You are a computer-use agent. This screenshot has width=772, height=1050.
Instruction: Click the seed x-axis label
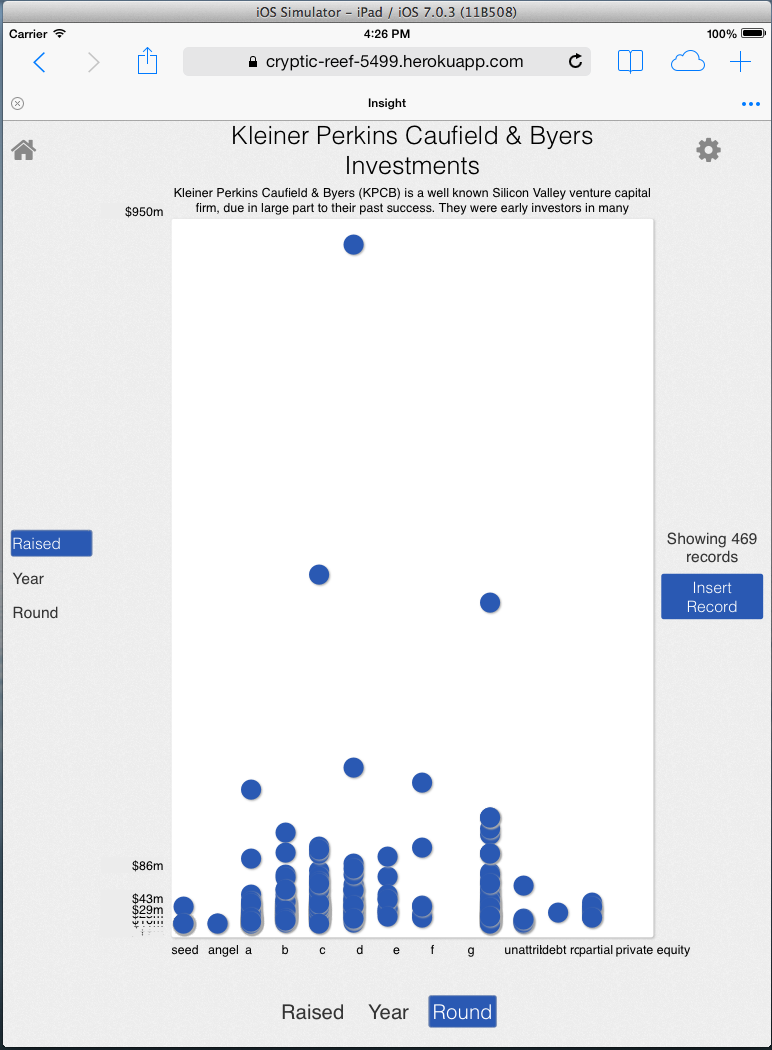tap(185, 950)
